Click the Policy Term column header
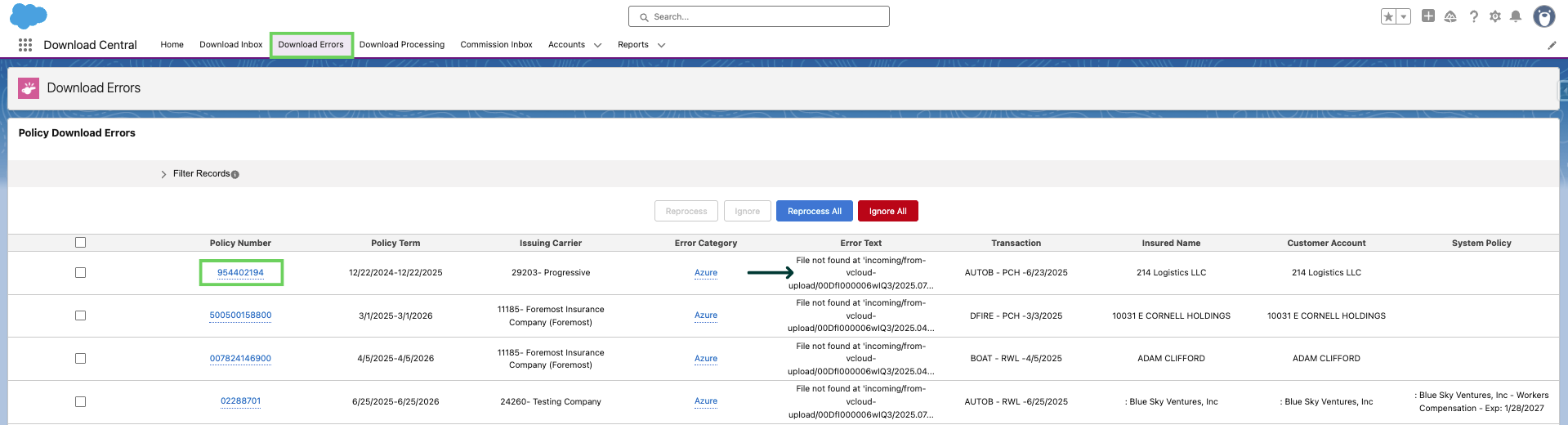1568x425 pixels. click(x=395, y=244)
